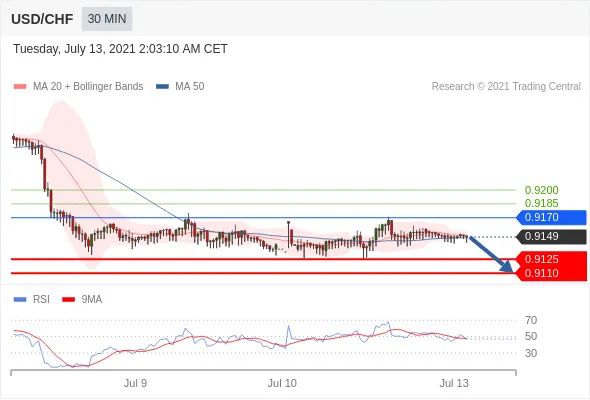The image size is (590, 400).
Task: Click the RSI 70 level label
Action: coord(531,320)
